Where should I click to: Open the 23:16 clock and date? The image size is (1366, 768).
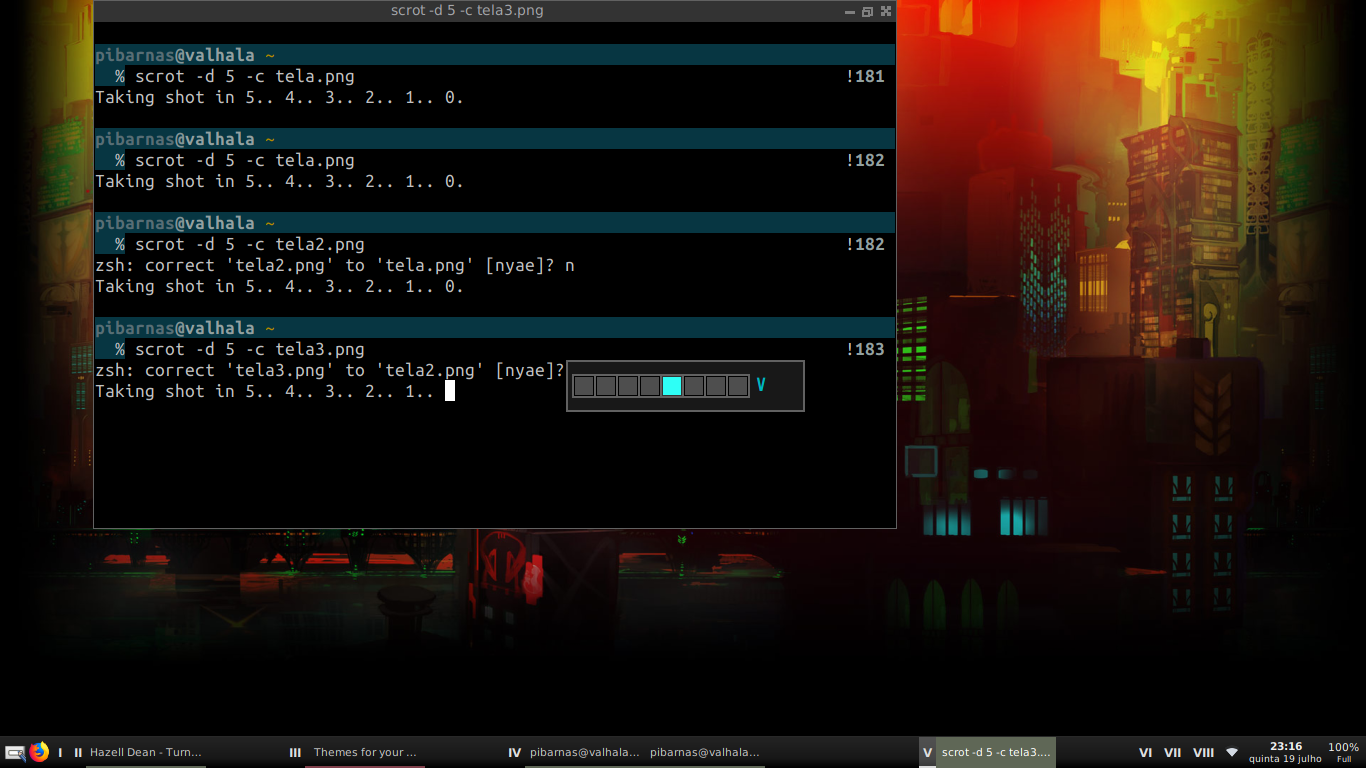pos(1285,752)
